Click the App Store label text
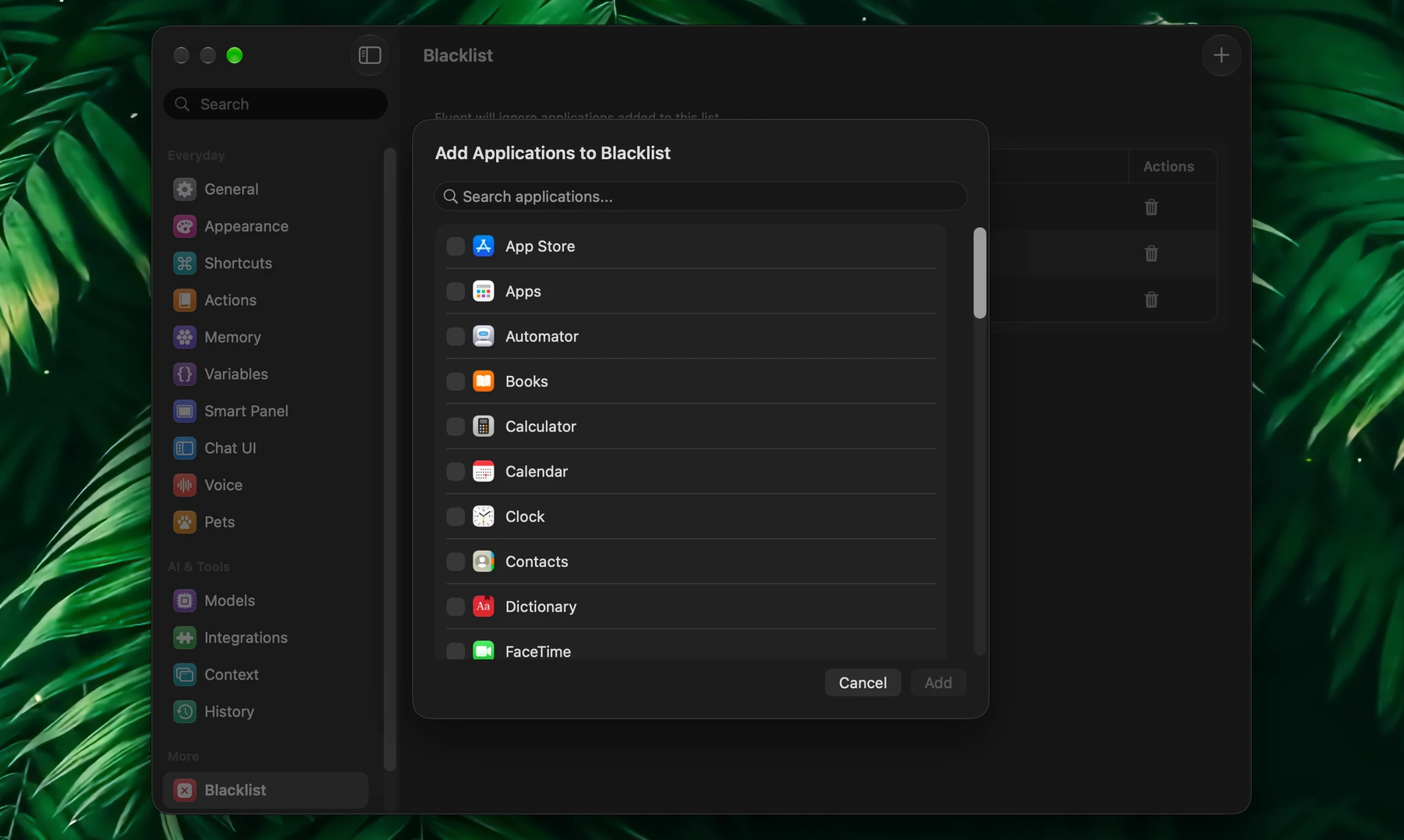 pyautogui.click(x=540, y=246)
